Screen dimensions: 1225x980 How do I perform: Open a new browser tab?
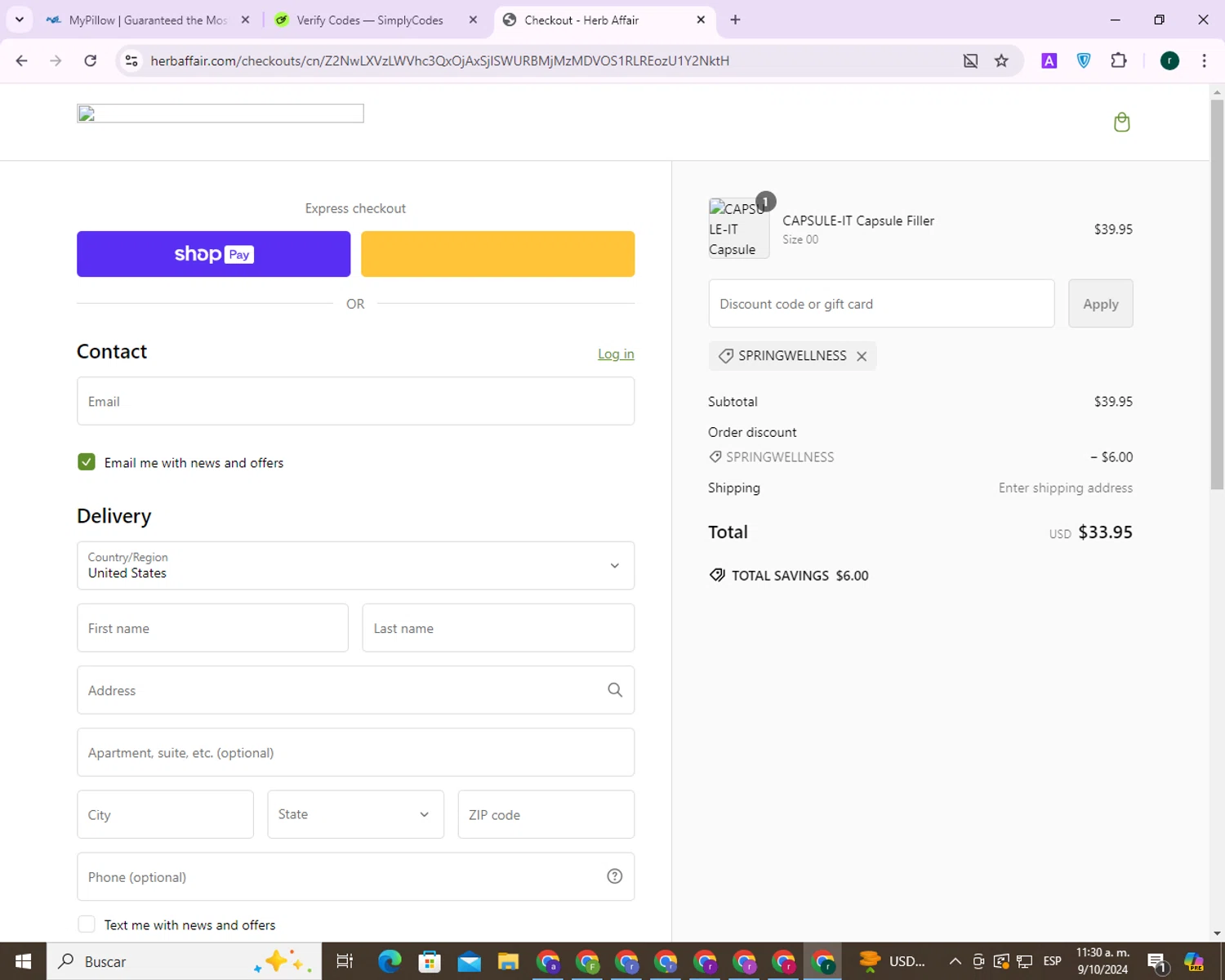[x=735, y=20]
